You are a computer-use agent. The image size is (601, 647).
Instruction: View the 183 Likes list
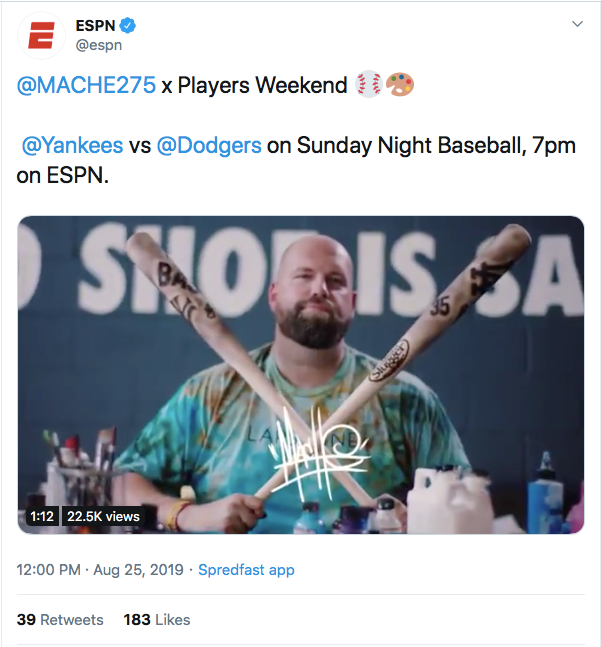click(x=156, y=620)
